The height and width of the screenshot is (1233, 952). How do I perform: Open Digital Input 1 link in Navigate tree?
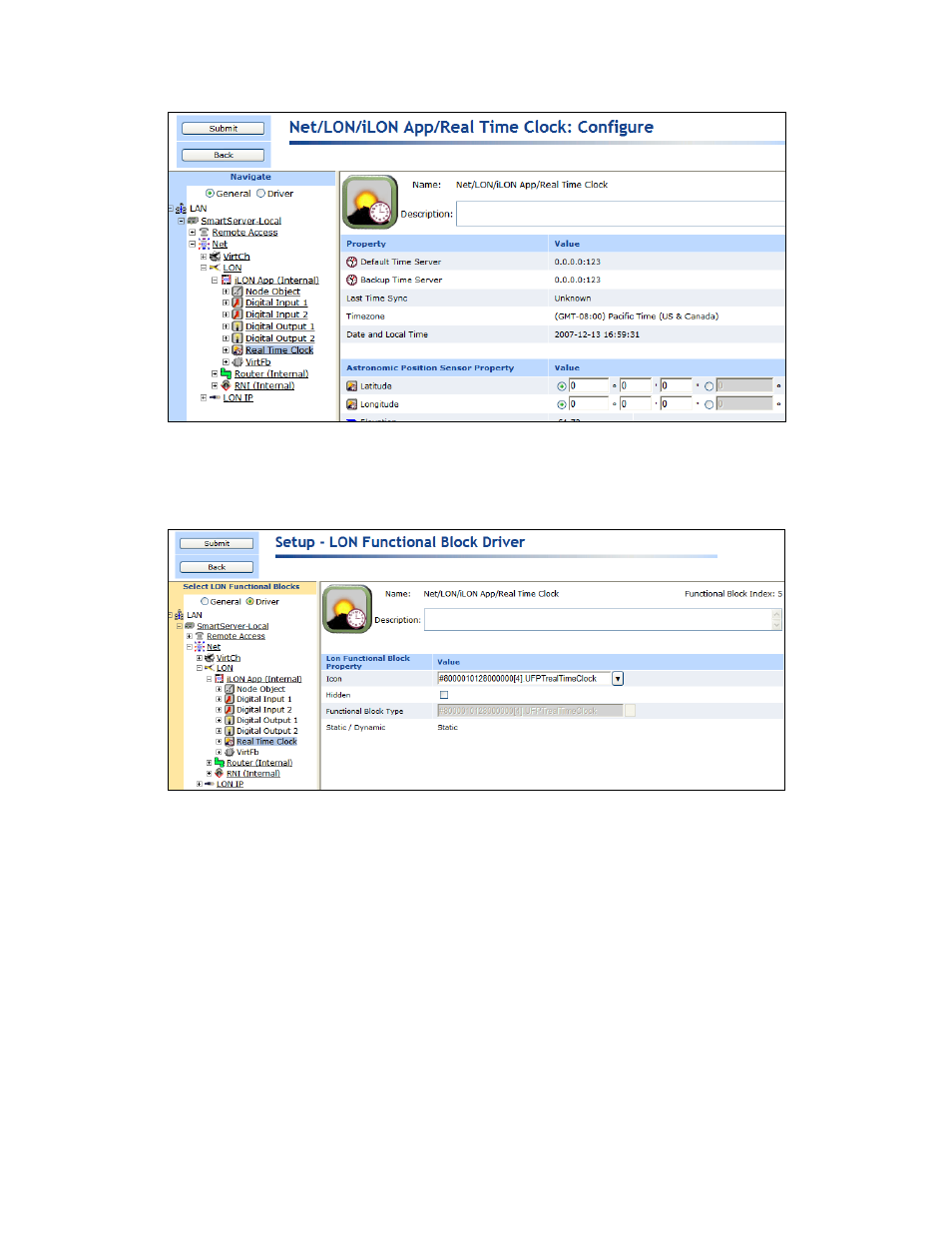pyautogui.click(x=276, y=303)
